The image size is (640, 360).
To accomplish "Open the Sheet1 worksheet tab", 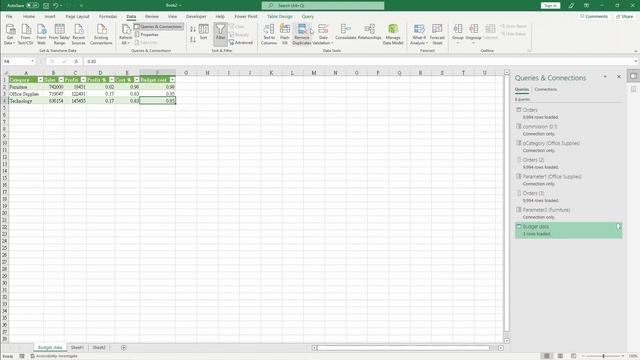I will coord(77,348).
